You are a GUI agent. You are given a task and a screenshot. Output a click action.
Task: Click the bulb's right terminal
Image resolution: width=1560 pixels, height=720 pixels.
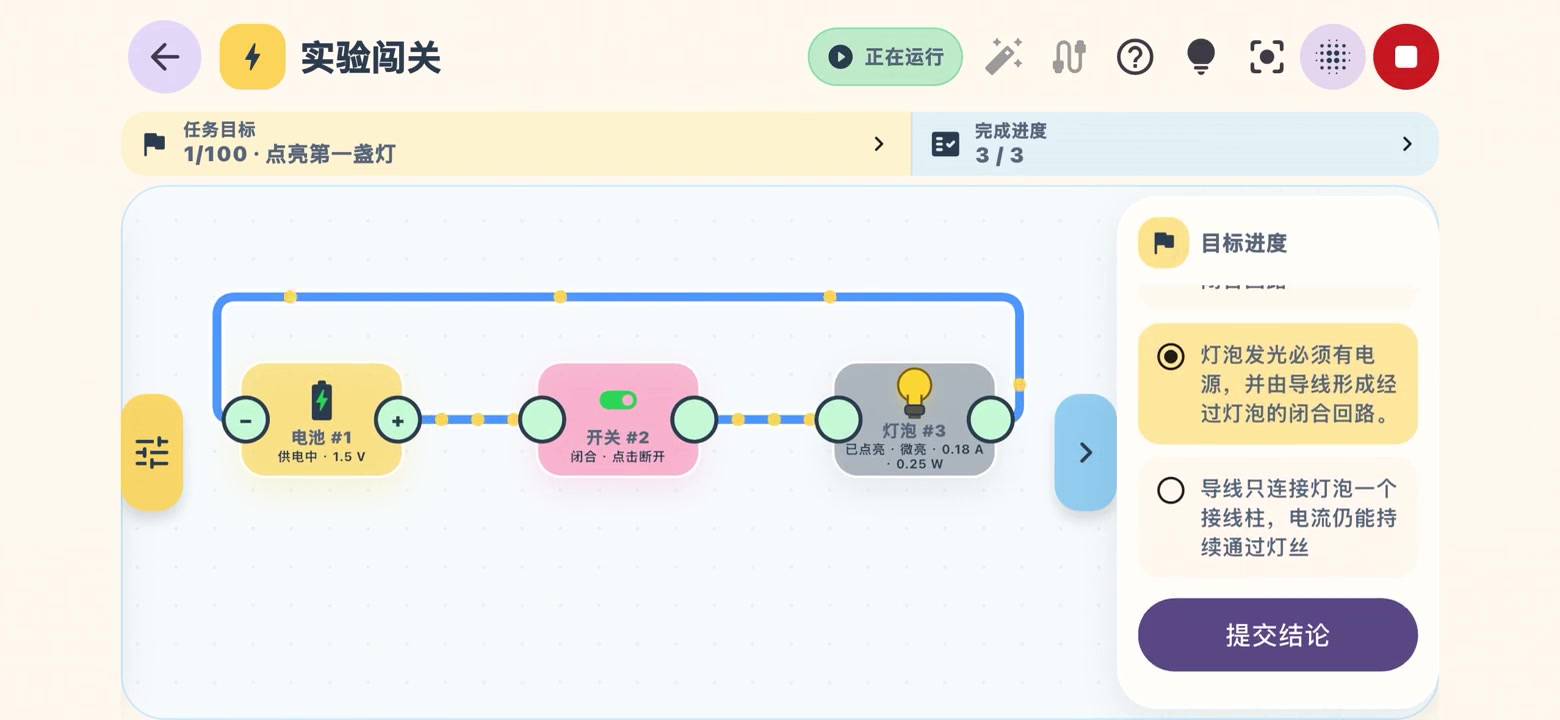coord(991,420)
